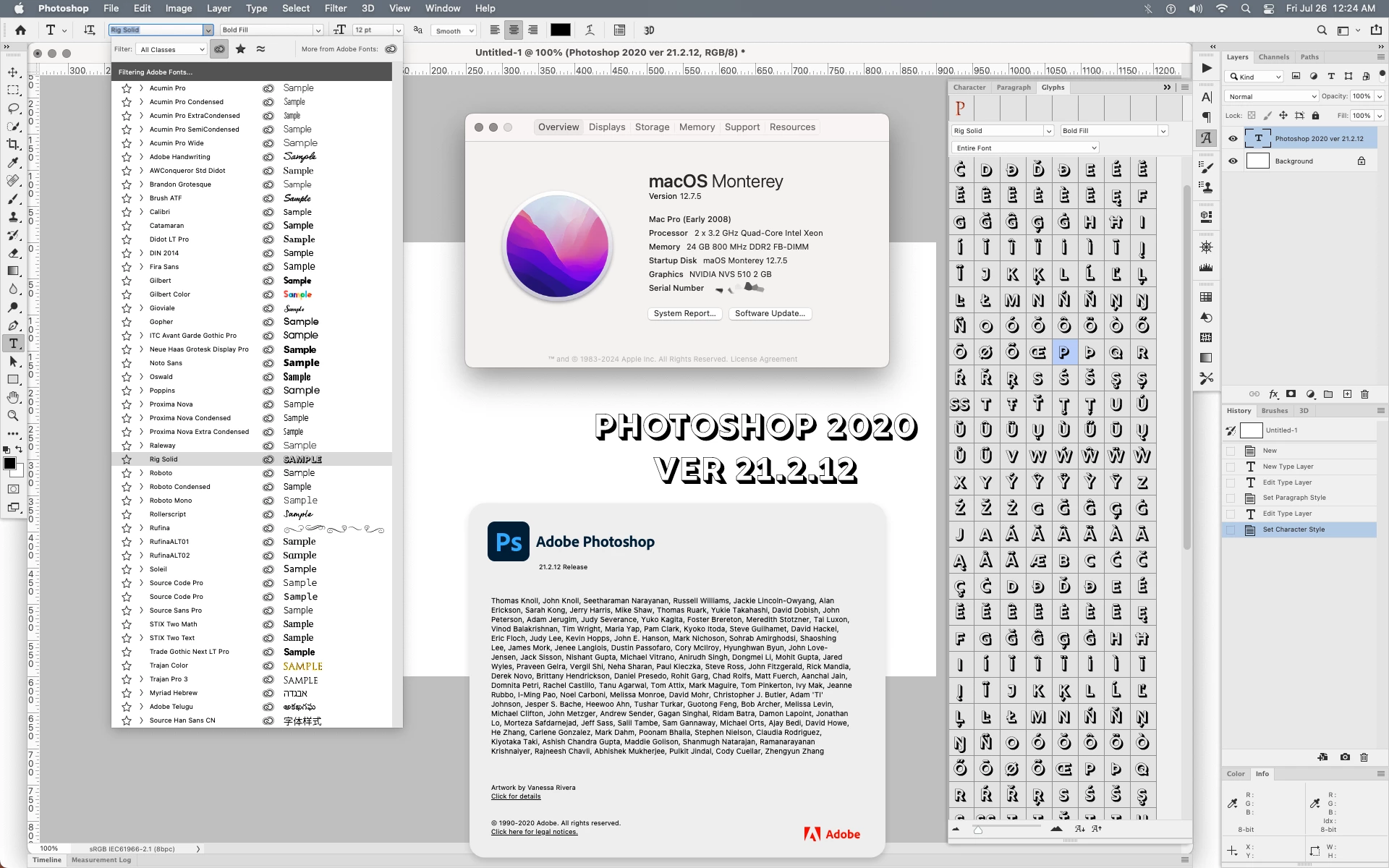This screenshot has width=1389, height=868.
Task: Open the Entire Font glyph subset dropdown
Action: pos(1025,148)
